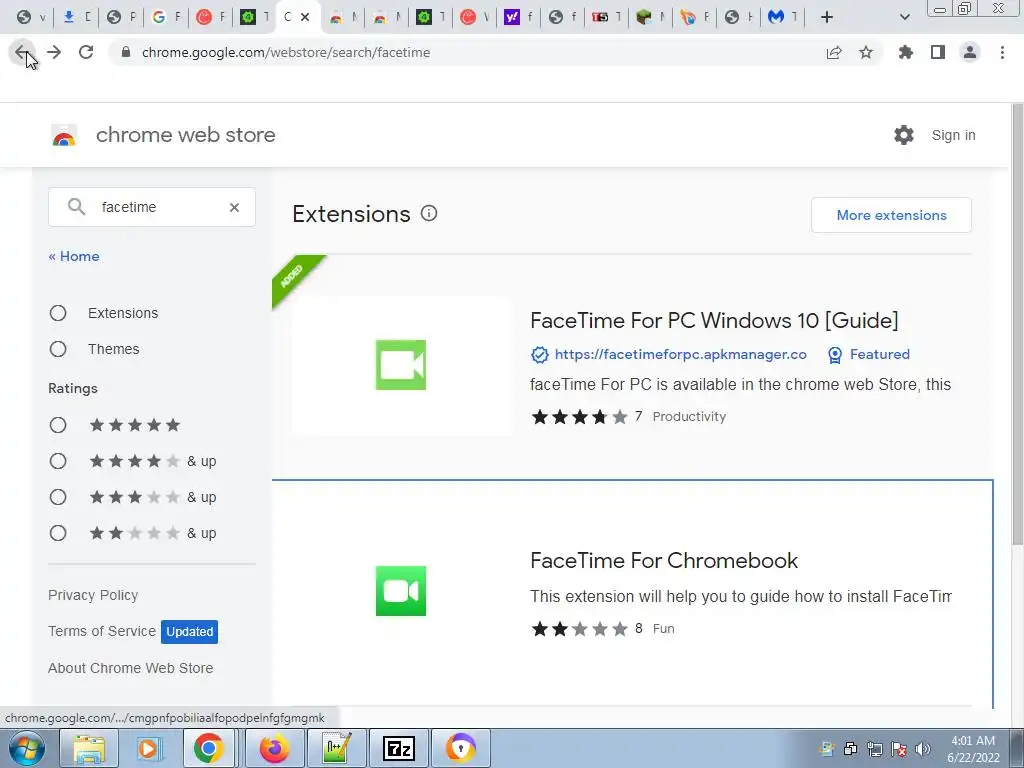Screen dimensions: 1024x768
Task: Go back with the browser back arrow
Action: (x=22, y=52)
